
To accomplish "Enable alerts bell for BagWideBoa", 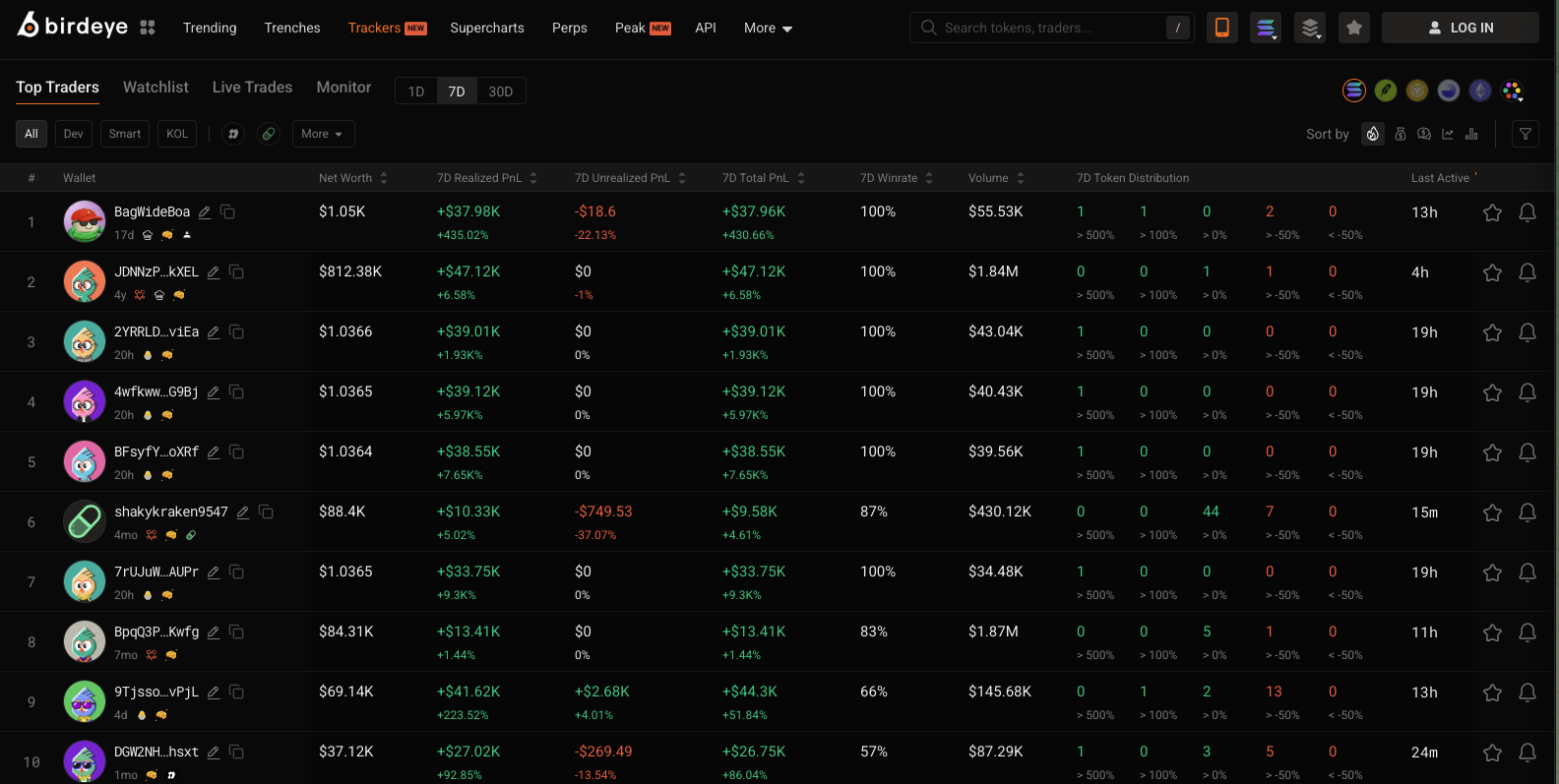I will 1528,212.
